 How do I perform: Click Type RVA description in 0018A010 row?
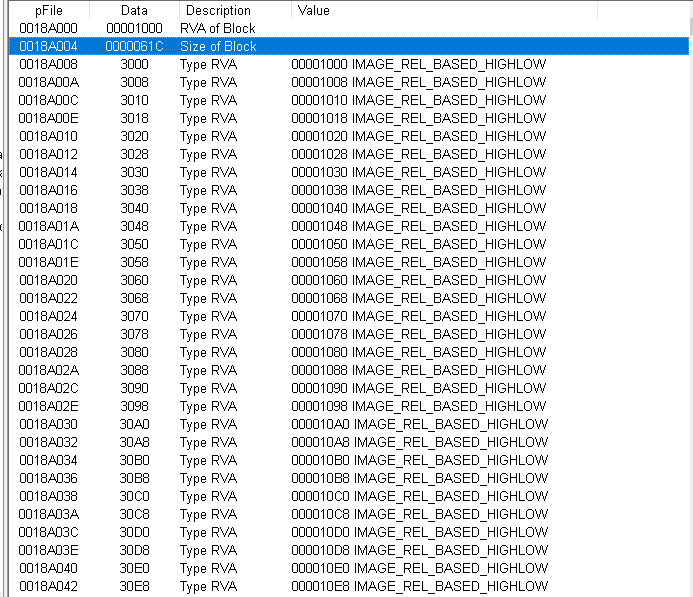point(208,137)
